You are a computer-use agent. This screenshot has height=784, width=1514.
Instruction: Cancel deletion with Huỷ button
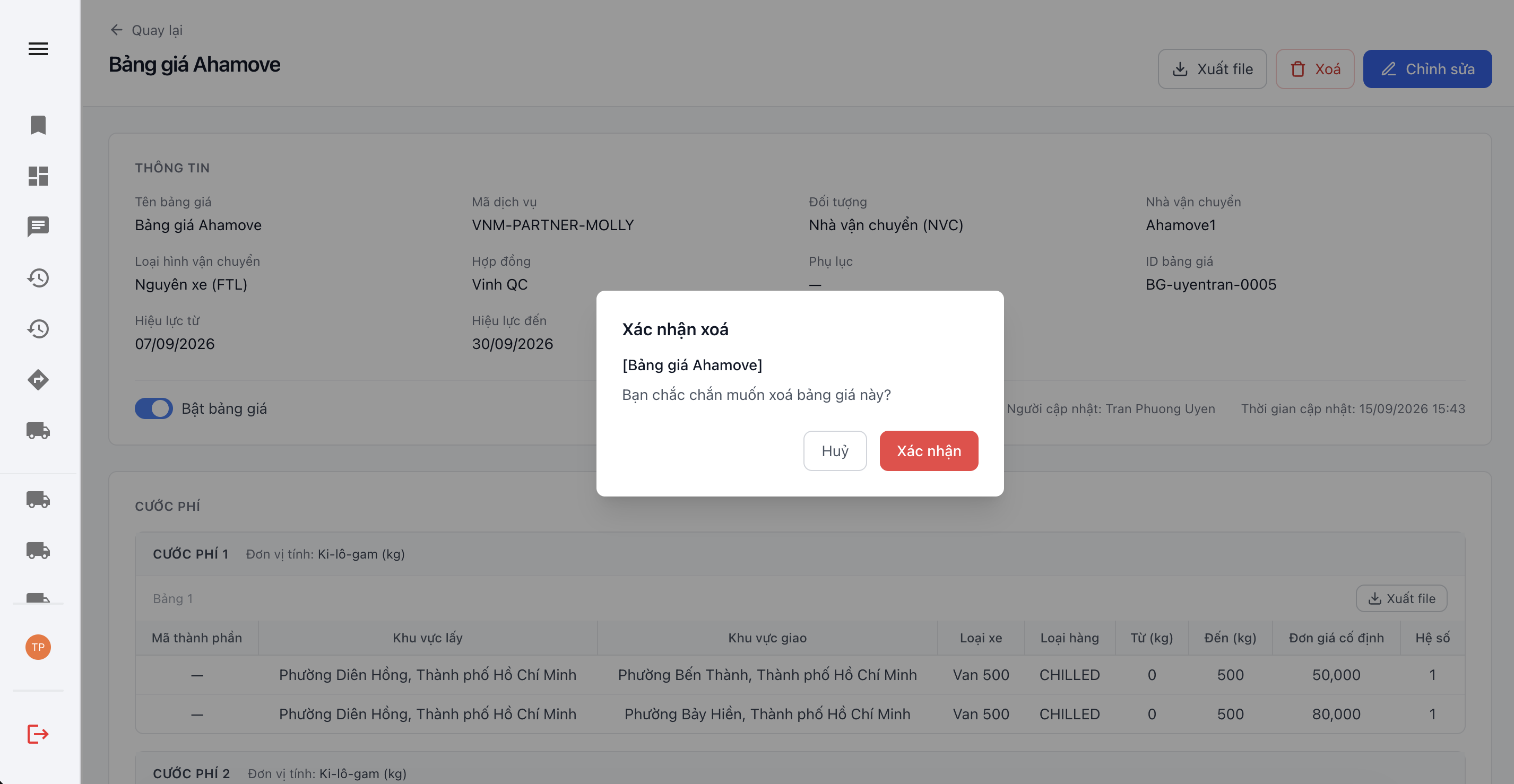tap(835, 451)
